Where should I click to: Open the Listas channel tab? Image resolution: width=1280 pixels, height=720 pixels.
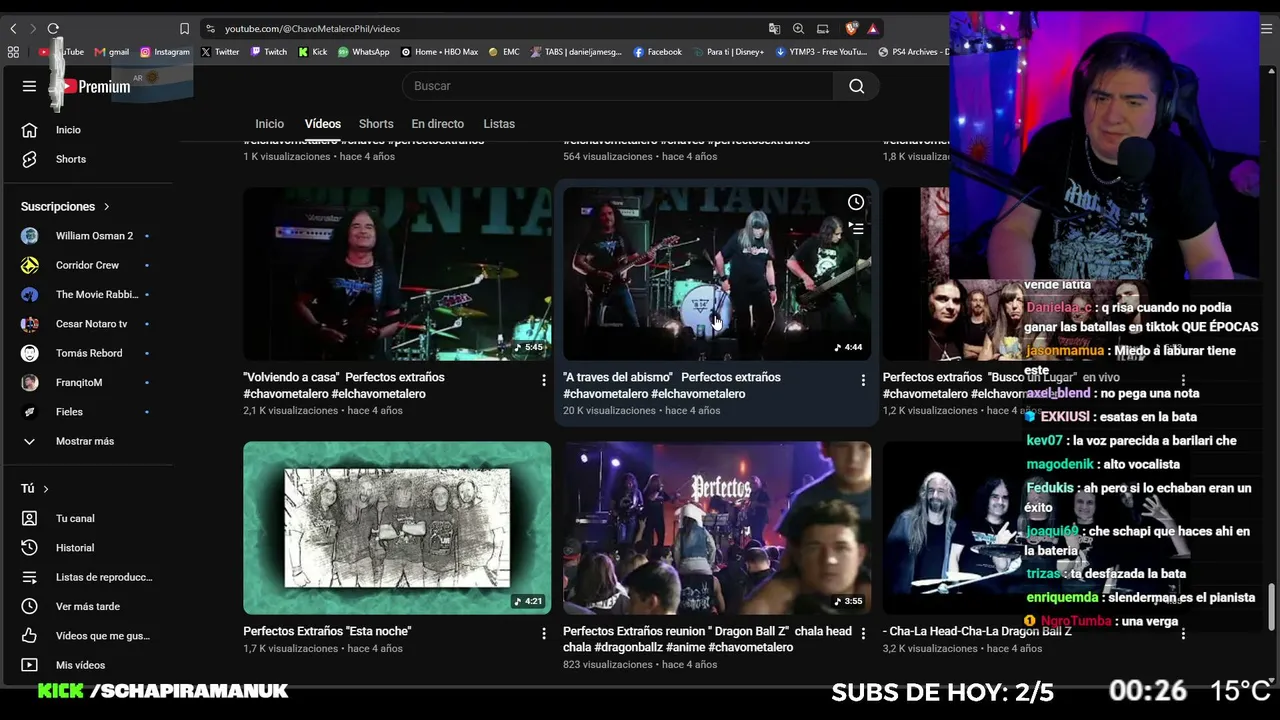pyautogui.click(x=499, y=124)
